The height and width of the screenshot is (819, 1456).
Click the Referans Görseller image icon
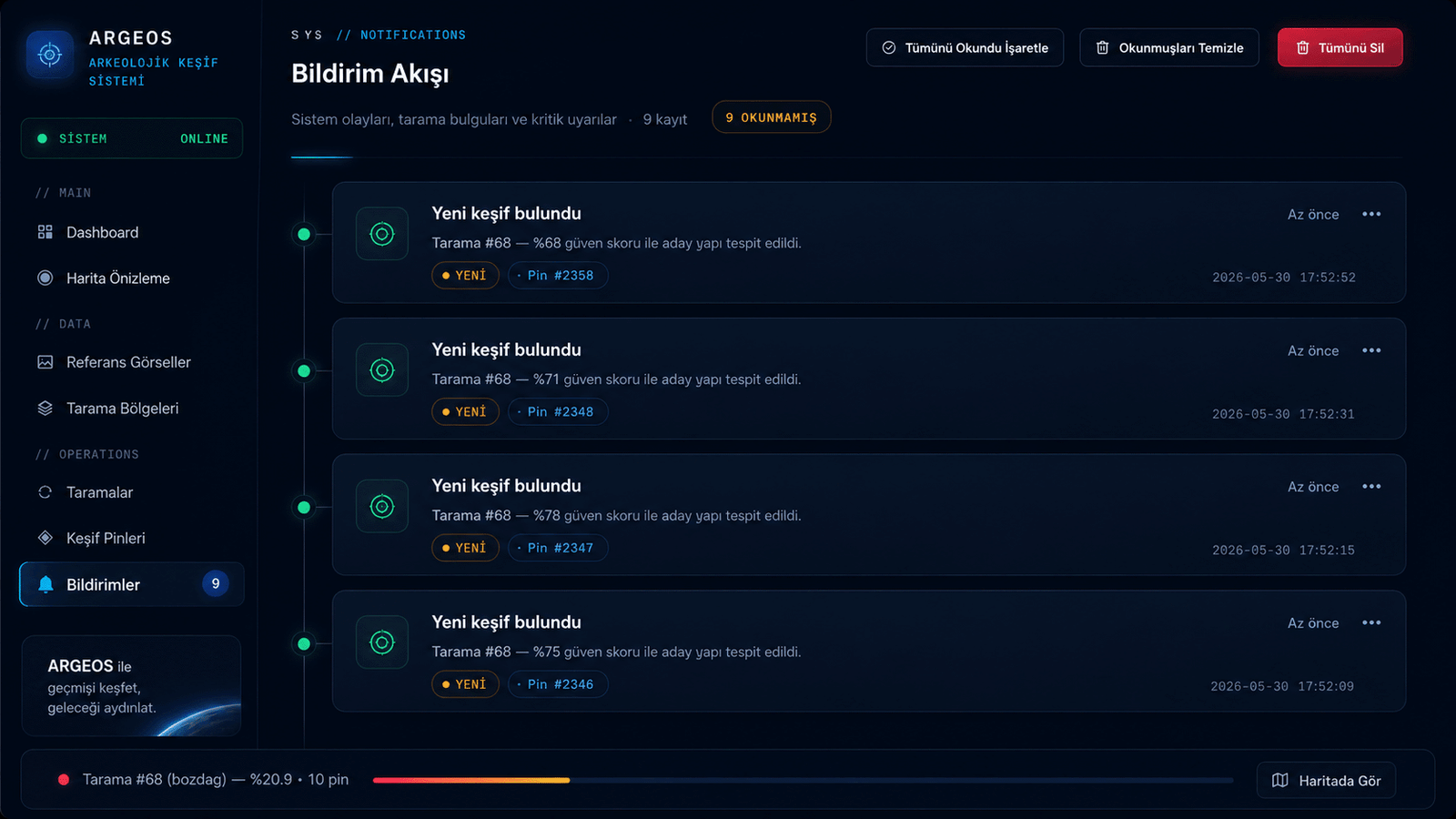tap(45, 362)
